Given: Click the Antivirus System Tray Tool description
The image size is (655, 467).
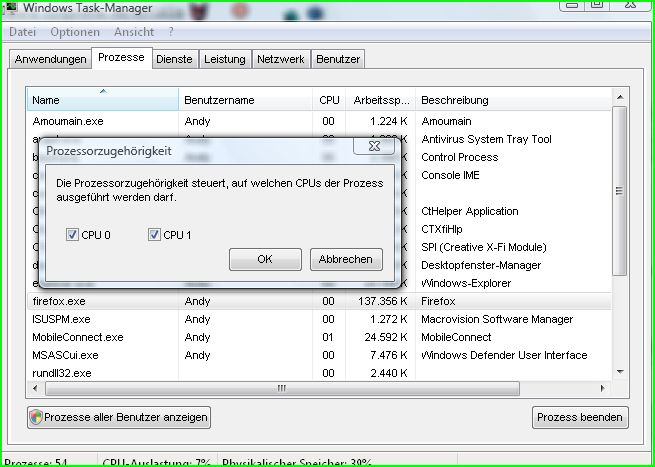Looking at the screenshot, I should [x=487, y=139].
